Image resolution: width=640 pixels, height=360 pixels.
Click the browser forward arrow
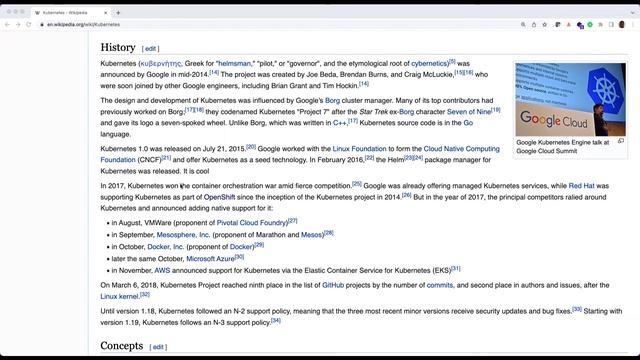pyautogui.click(x=18, y=24)
